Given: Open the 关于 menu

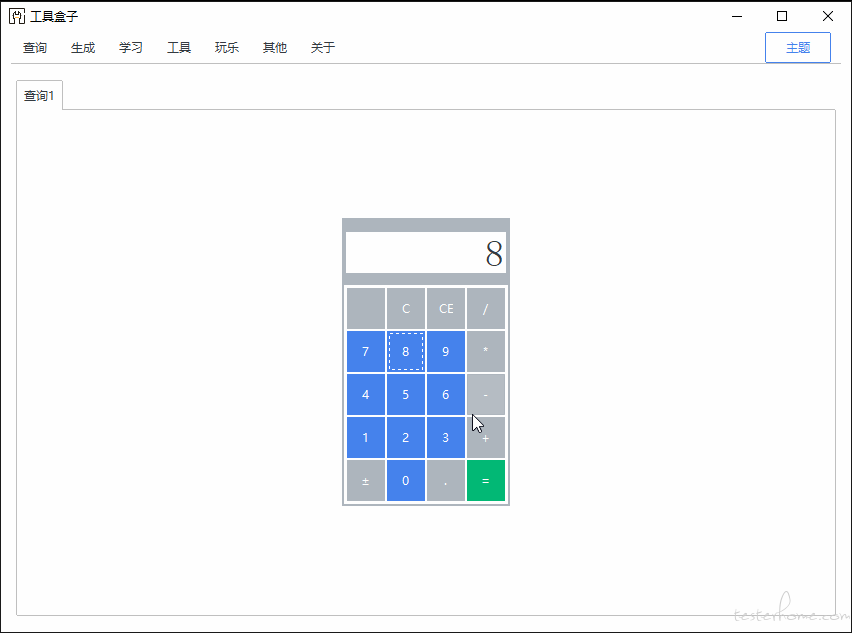Looking at the screenshot, I should [323, 48].
